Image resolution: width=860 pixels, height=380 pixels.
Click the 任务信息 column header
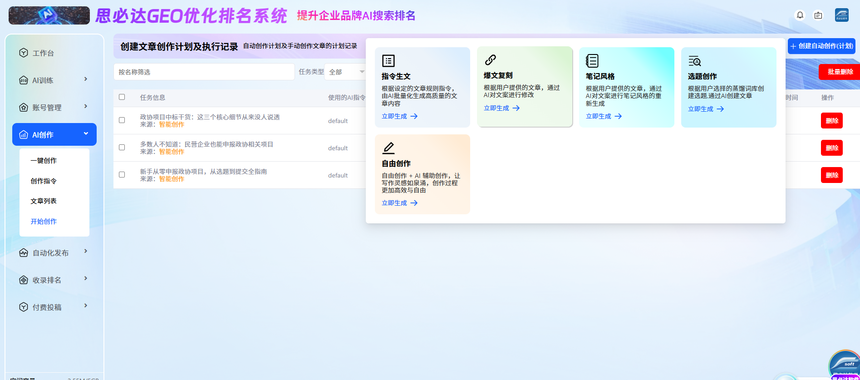click(x=152, y=98)
